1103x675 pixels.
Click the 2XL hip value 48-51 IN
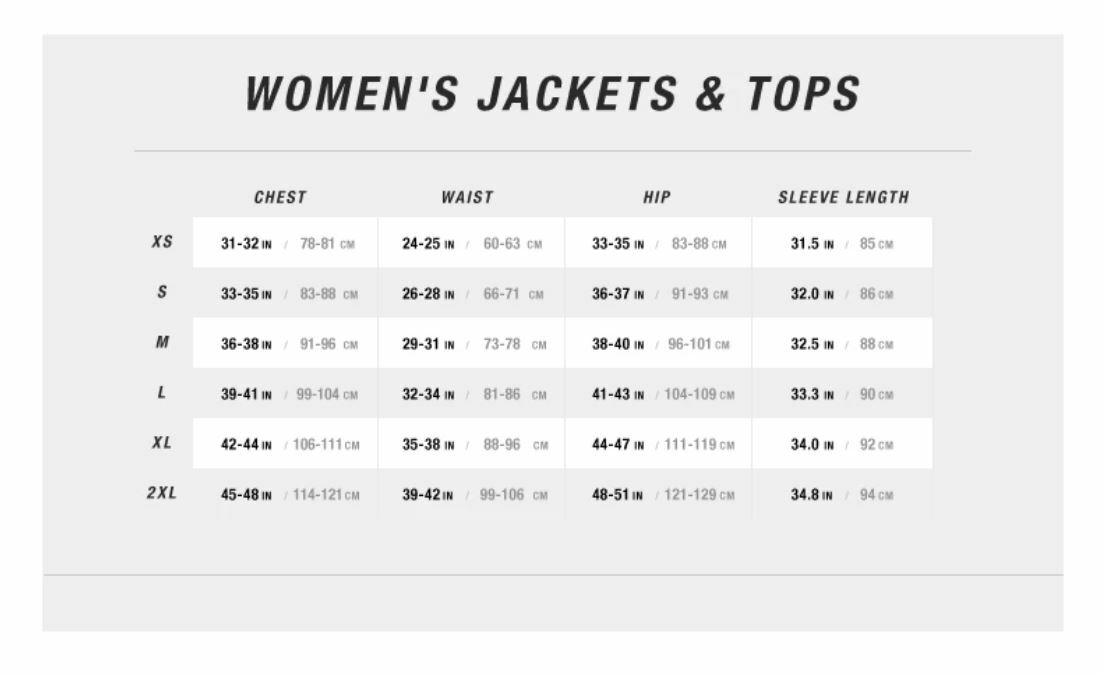pos(617,495)
